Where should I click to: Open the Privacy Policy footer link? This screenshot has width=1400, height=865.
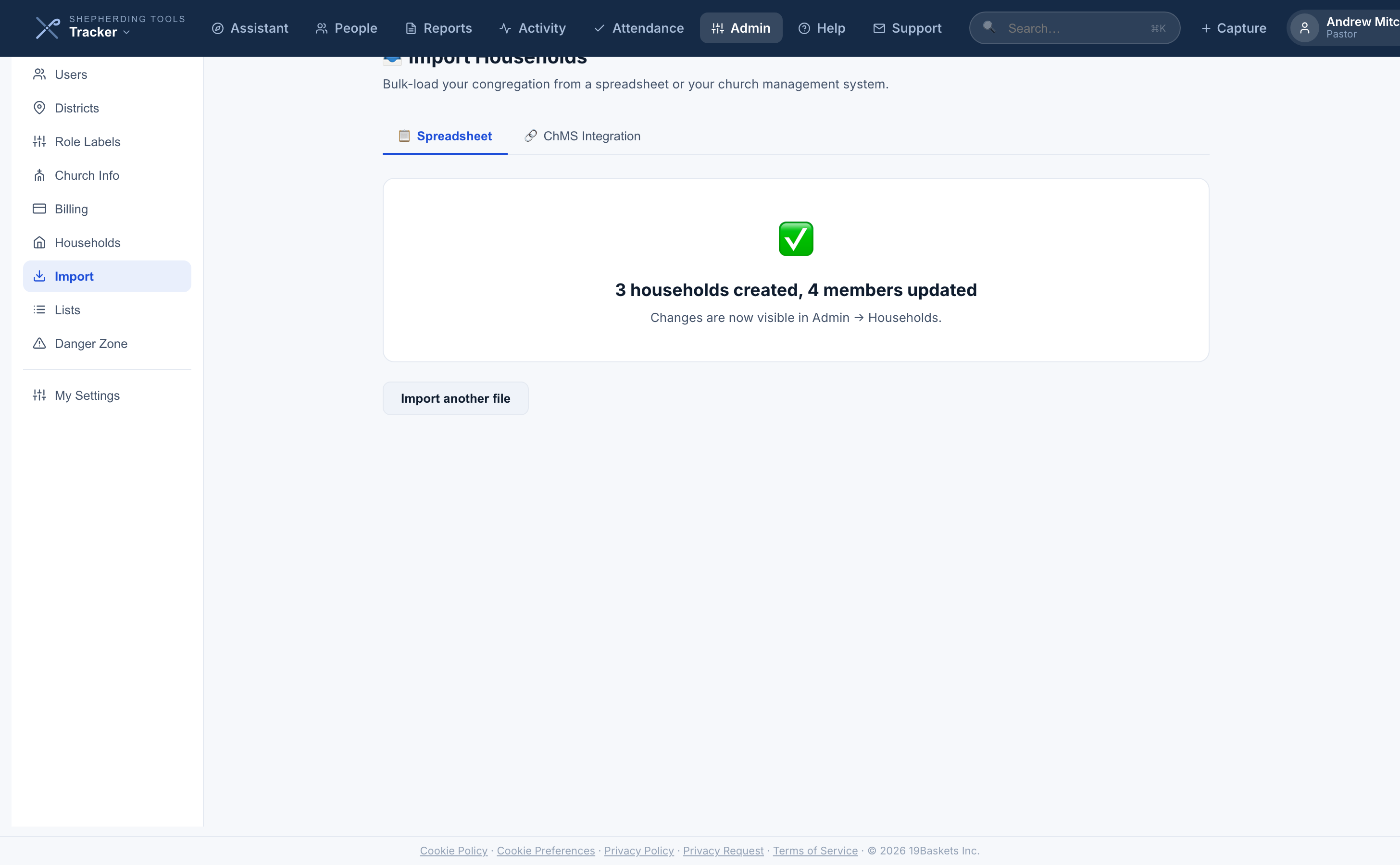(639, 851)
